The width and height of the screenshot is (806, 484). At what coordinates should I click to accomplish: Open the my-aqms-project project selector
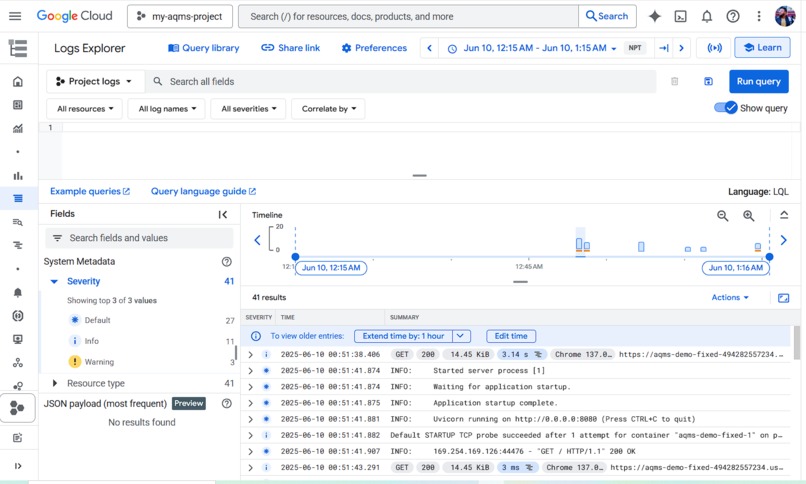[180, 16]
